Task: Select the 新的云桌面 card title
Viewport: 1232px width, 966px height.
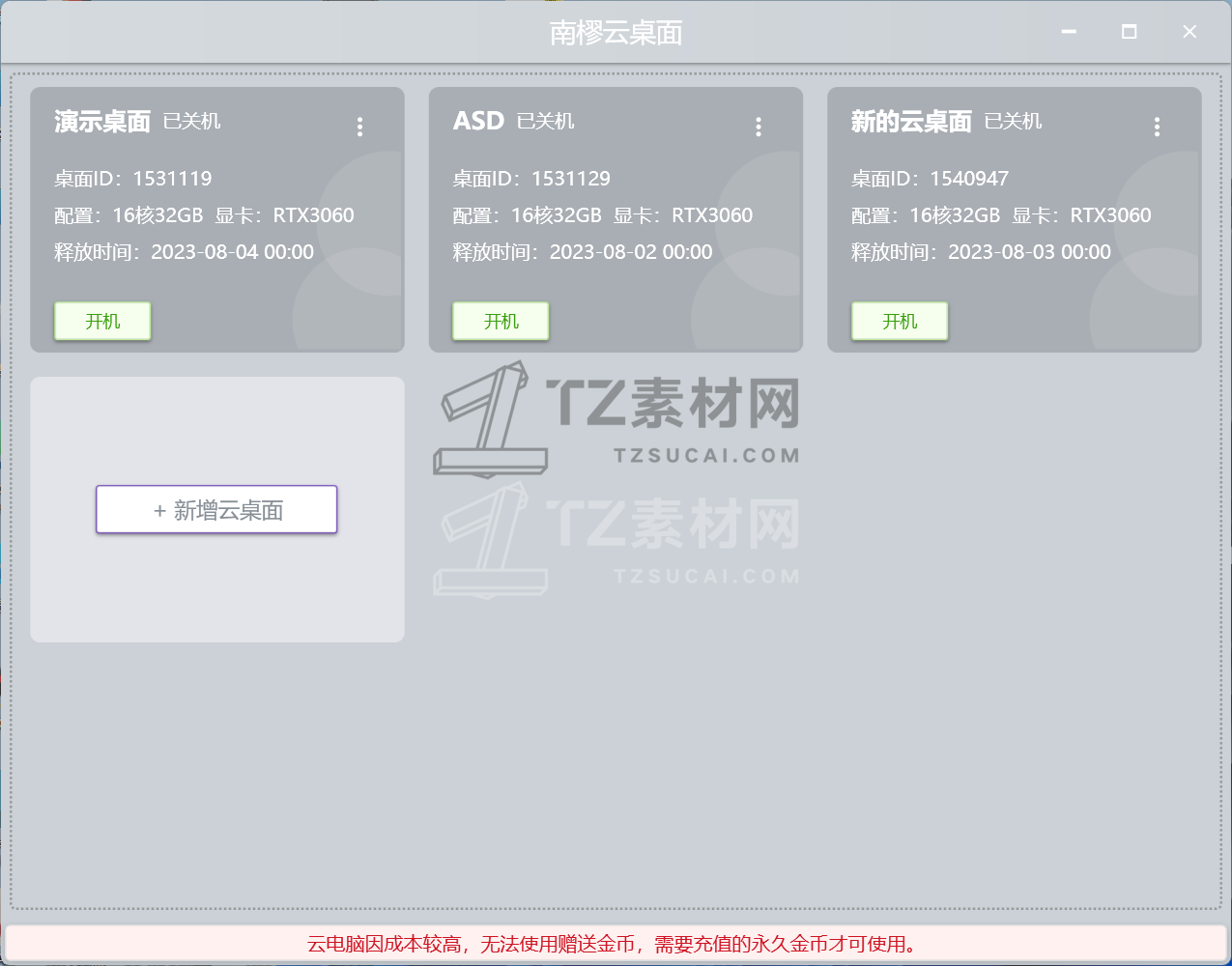Action: 911,122
